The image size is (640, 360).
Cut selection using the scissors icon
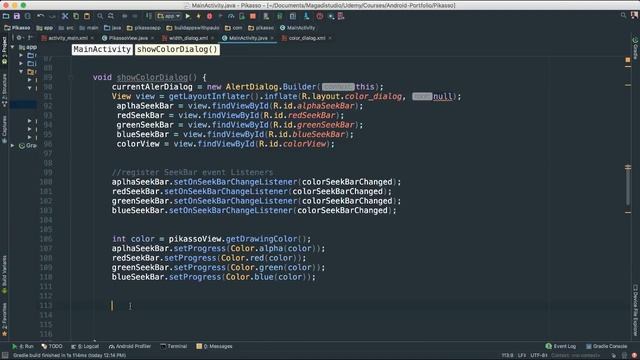coord(65,16)
